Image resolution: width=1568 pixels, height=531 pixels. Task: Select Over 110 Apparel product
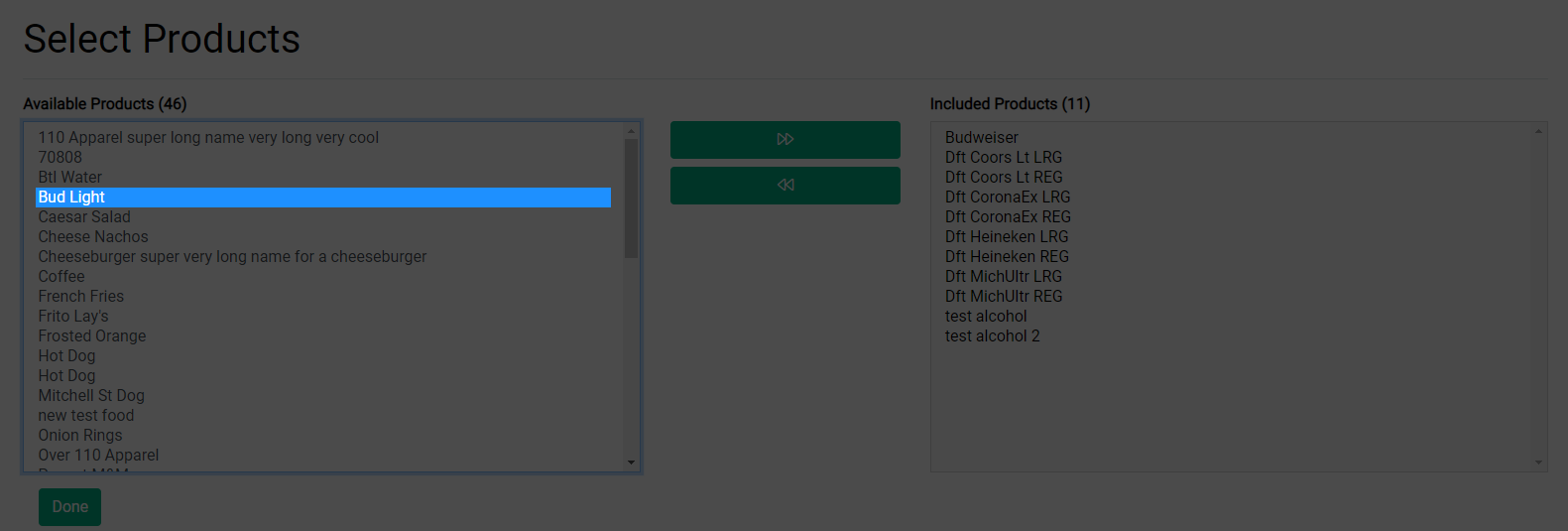[323, 456]
